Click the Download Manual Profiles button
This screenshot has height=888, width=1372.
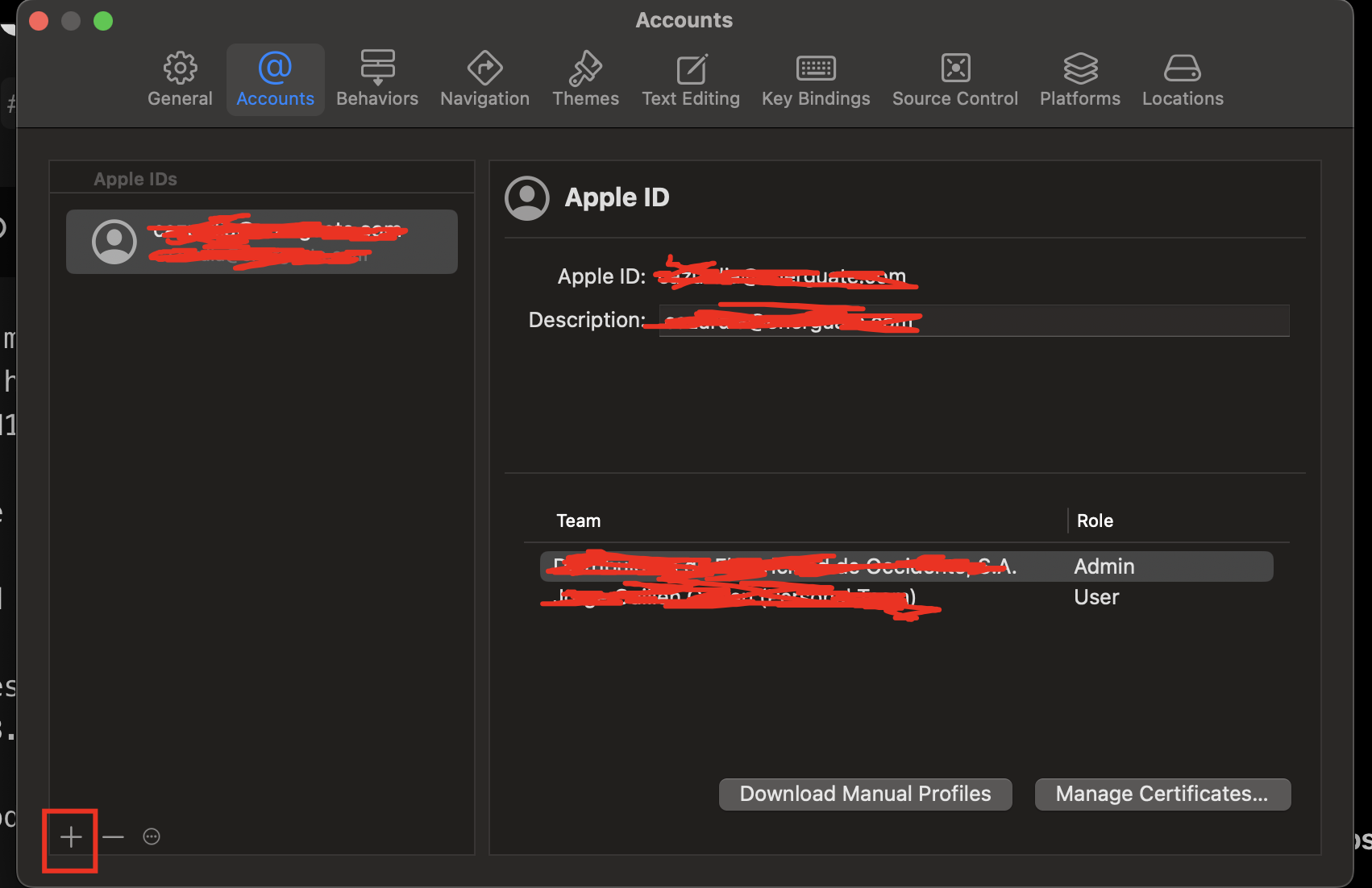pyautogui.click(x=866, y=795)
